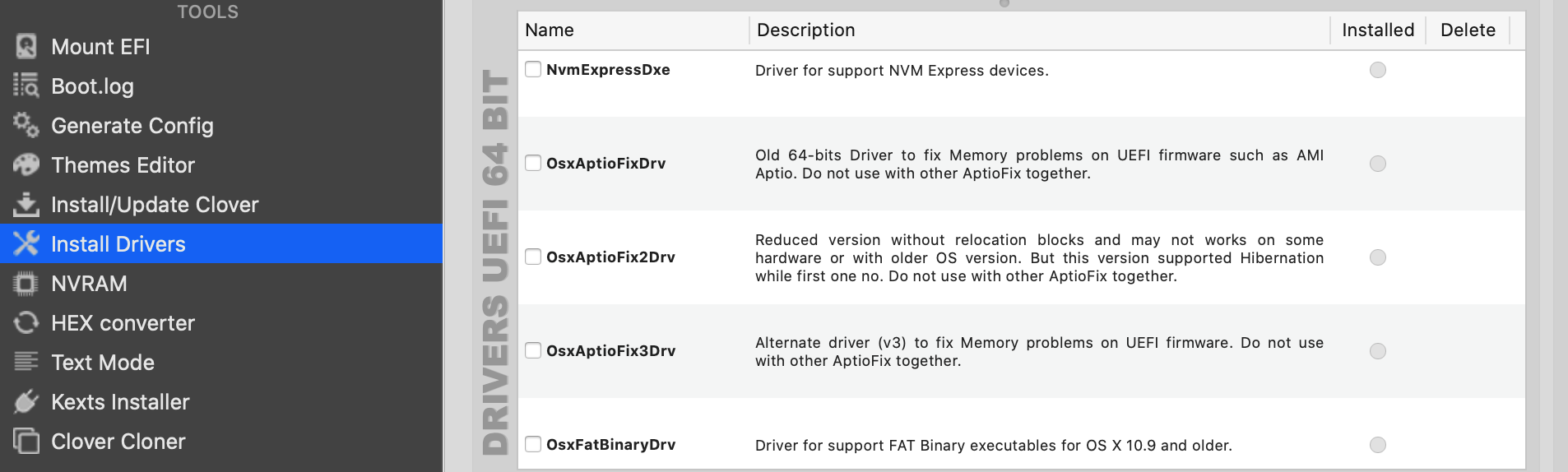1568x472 pixels.
Task: Tick the OsxAptioFix3Drv checkbox
Action: pyautogui.click(x=533, y=350)
